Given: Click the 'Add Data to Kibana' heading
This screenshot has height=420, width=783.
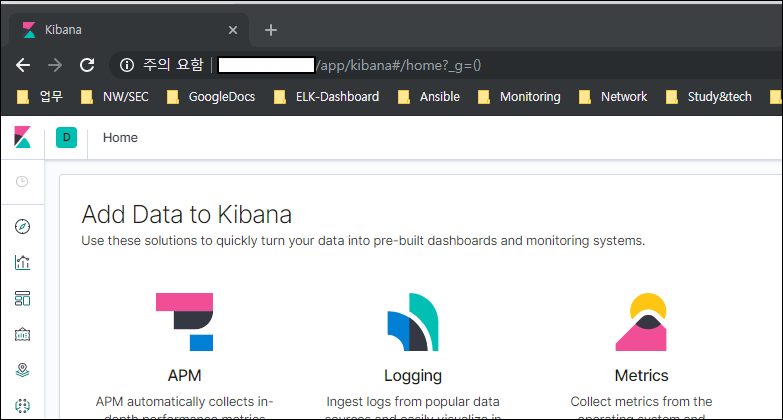Looking at the screenshot, I should point(187,215).
